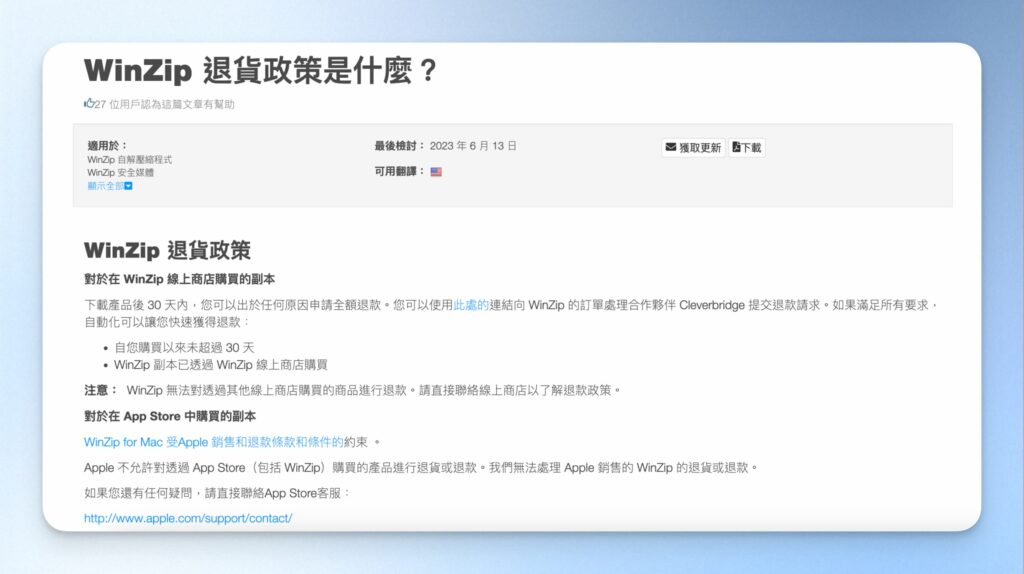Viewport: 1024px width, 574px height.
Task: Click the text 27 位用戶認為這篇文章有幫助
Action: pyautogui.click(x=165, y=104)
